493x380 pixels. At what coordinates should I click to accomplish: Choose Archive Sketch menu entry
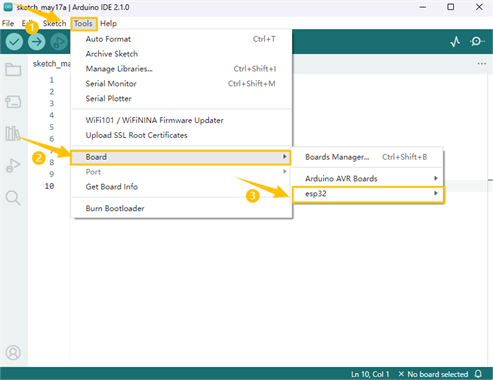tap(182, 54)
